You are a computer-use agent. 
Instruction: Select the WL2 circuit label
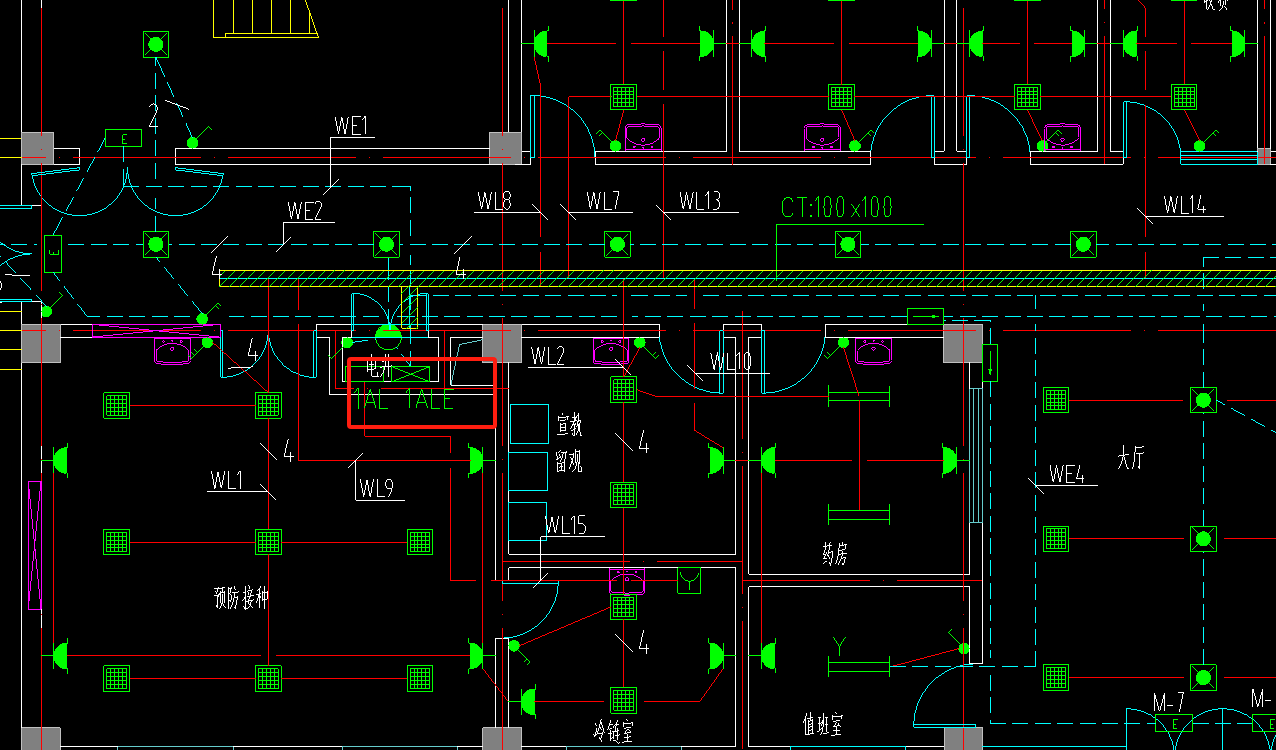coord(548,356)
